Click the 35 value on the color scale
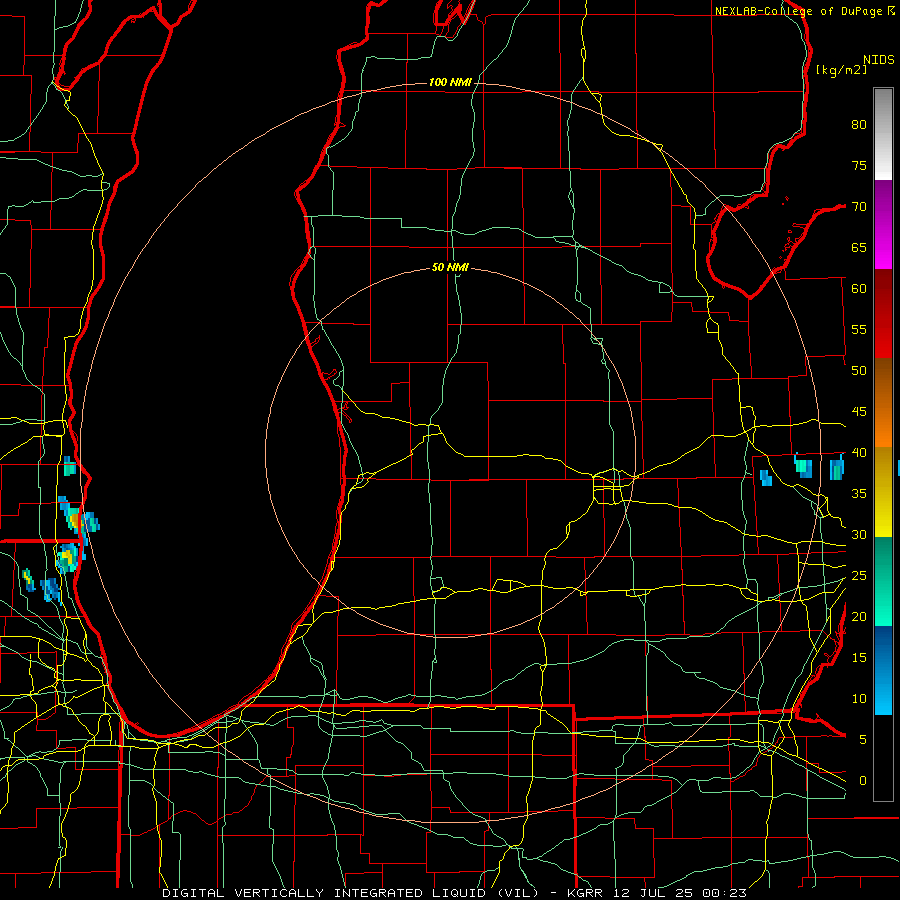 pyautogui.click(x=859, y=494)
